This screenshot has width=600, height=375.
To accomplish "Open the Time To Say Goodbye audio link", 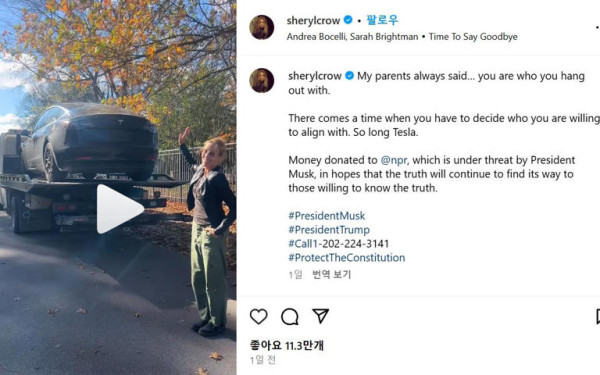I will pos(473,37).
